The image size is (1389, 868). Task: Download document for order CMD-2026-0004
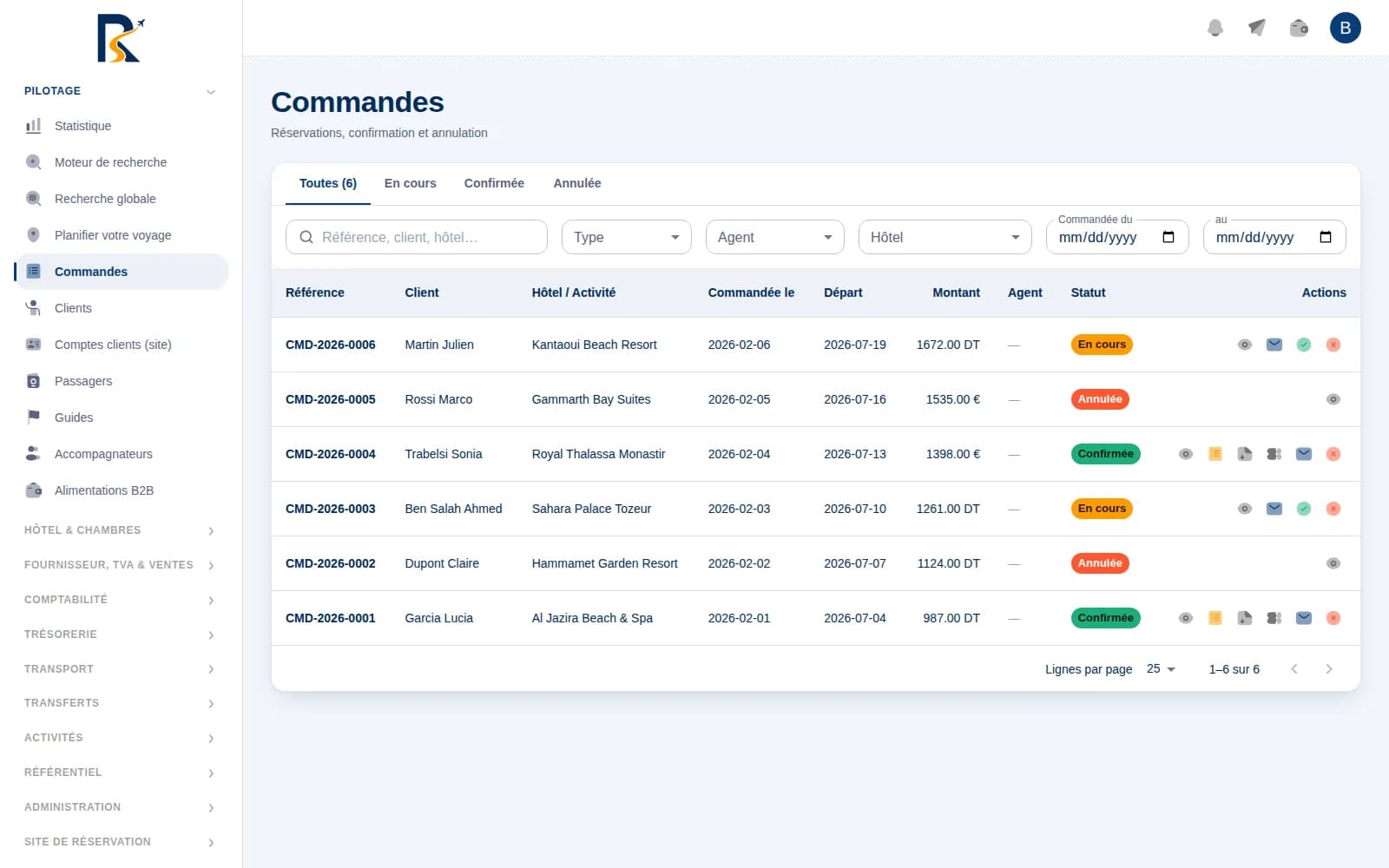tap(1245, 454)
